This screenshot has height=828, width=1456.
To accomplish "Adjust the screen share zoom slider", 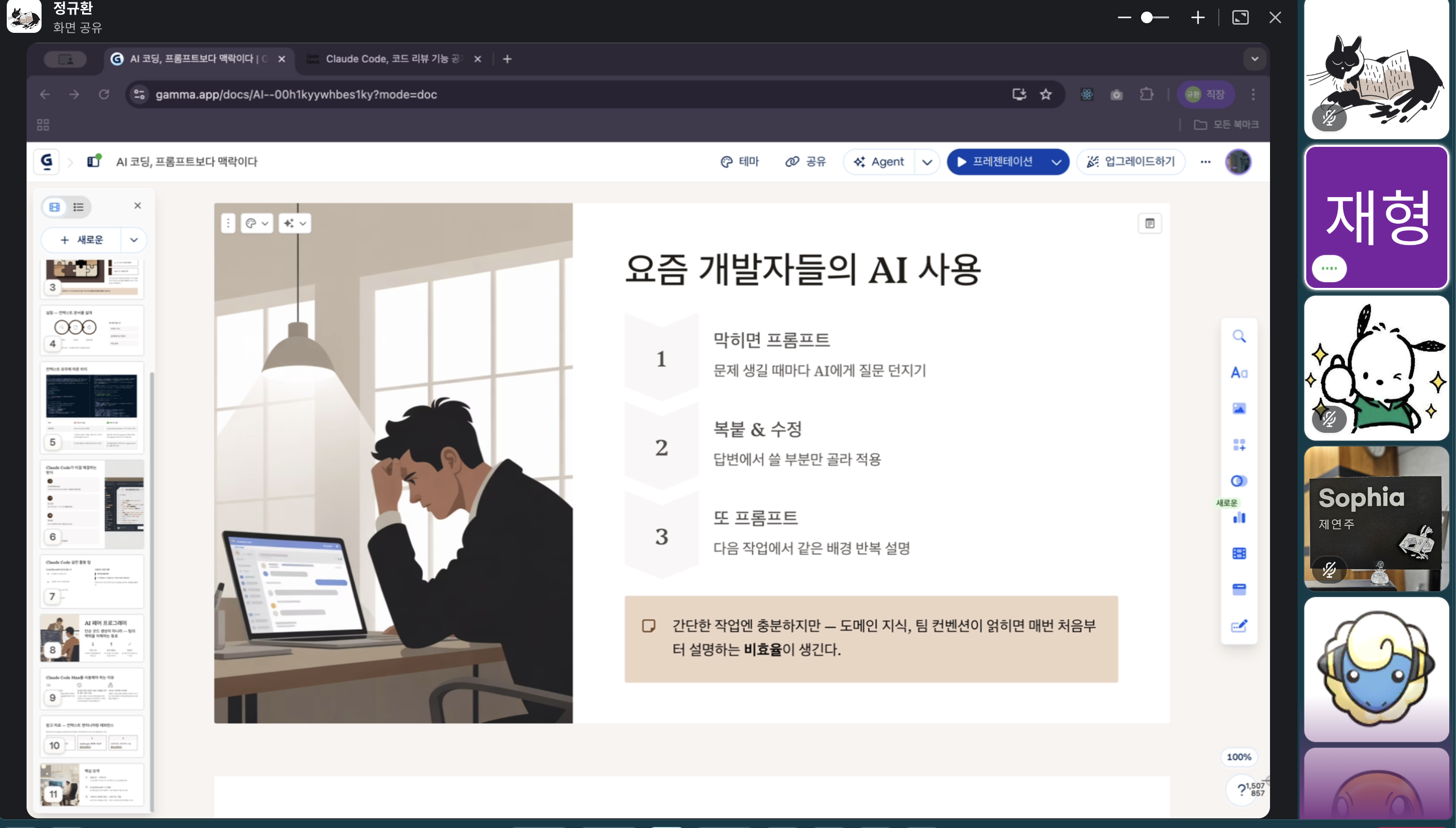I will [x=1147, y=17].
